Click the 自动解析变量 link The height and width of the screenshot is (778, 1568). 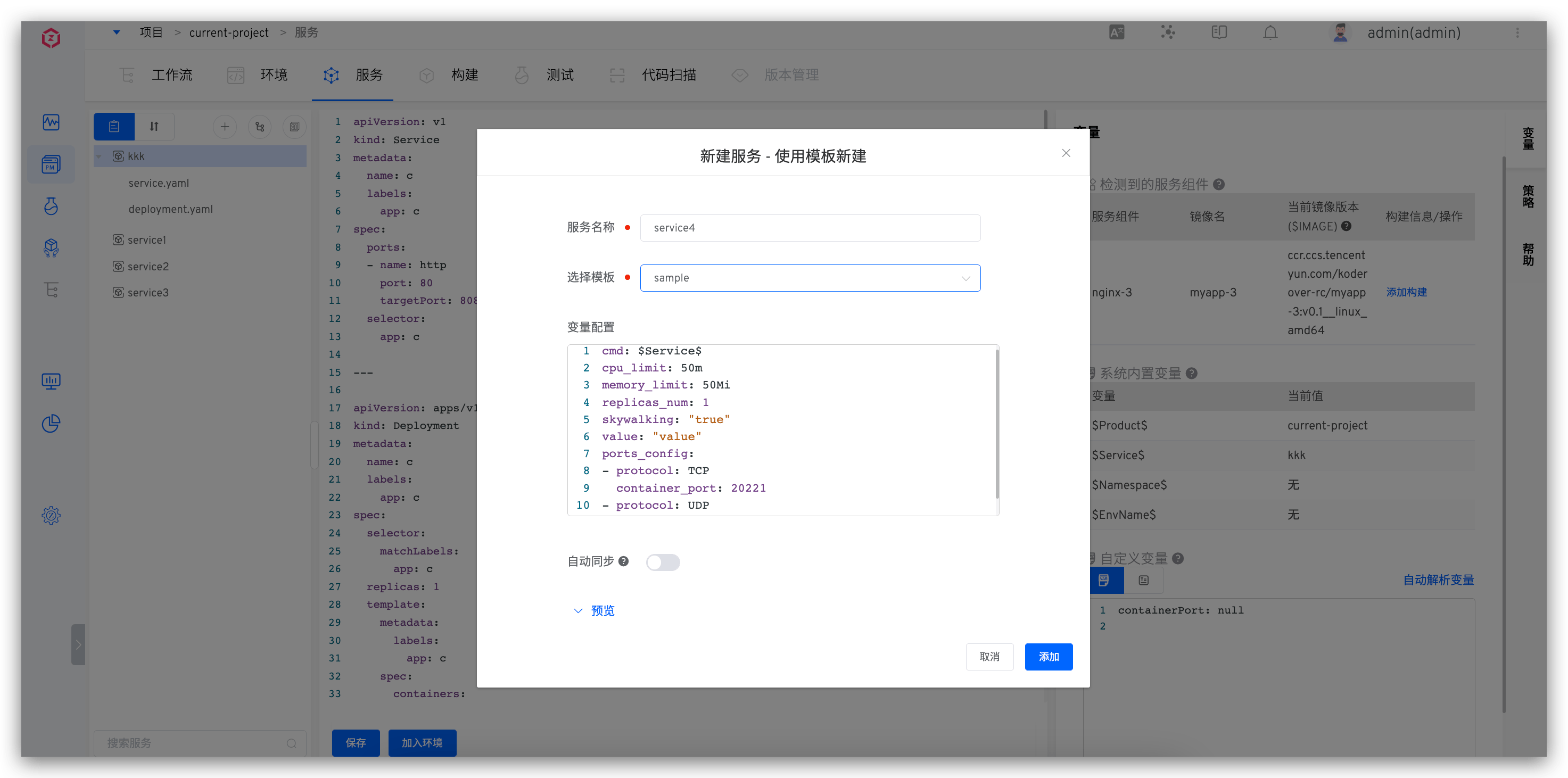pyautogui.click(x=1438, y=580)
